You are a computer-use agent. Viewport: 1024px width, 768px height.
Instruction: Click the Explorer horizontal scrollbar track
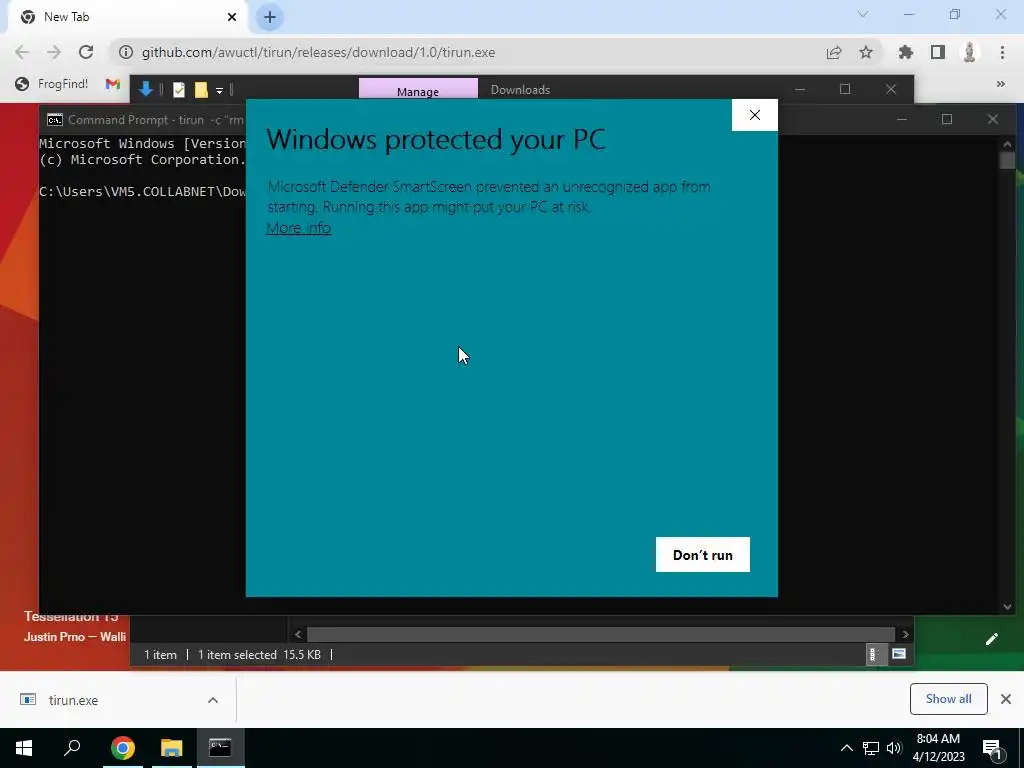pyautogui.click(x=601, y=634)
